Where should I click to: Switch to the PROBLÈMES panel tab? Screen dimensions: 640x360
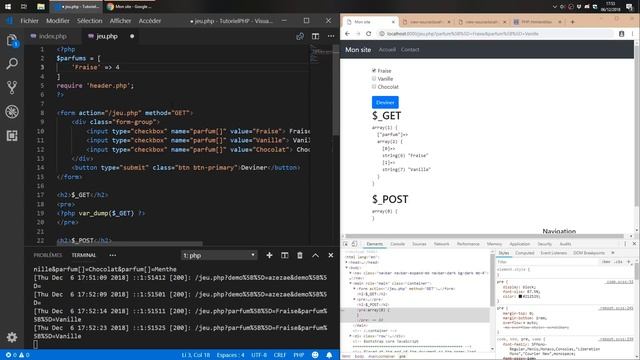pos(48,255)
